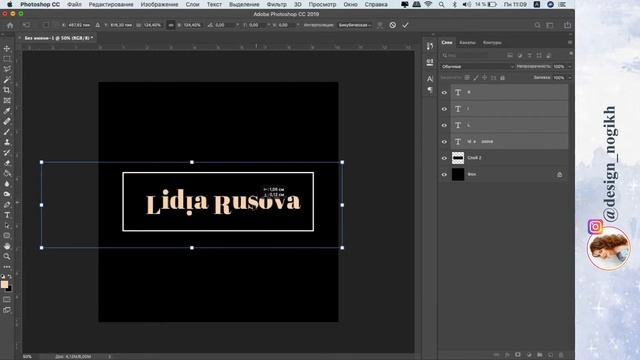Click the foreground color swatch
Screen dimensions: 640x360
(4, 284)
